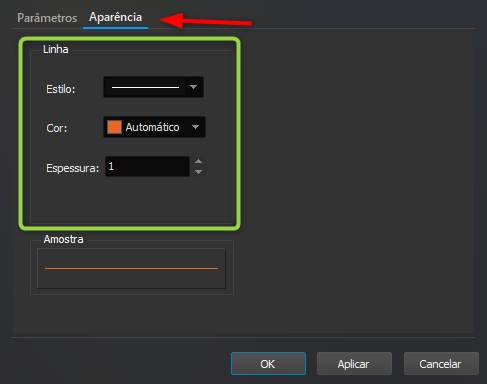Screen dimensions: 487x384
Task: Click the Linha group title
Action: [x=56, y=49]
